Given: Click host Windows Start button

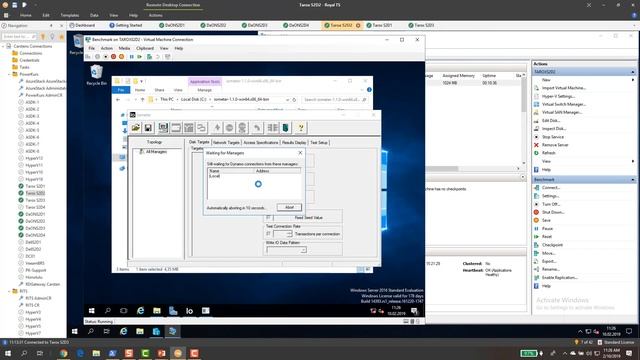Looking at the screenshot, I should [x=7, y=353].
